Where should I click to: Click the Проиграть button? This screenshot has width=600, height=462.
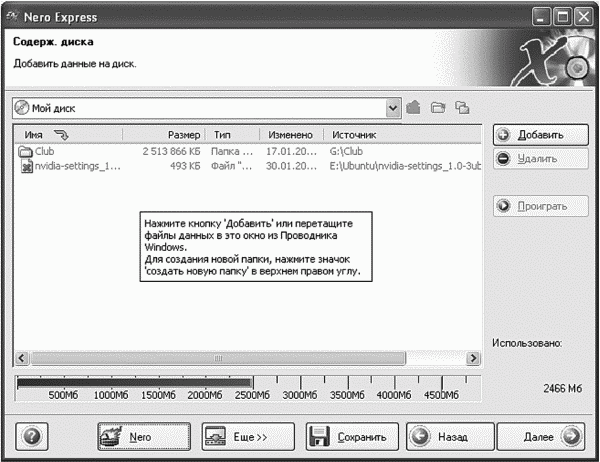[541, 206]
